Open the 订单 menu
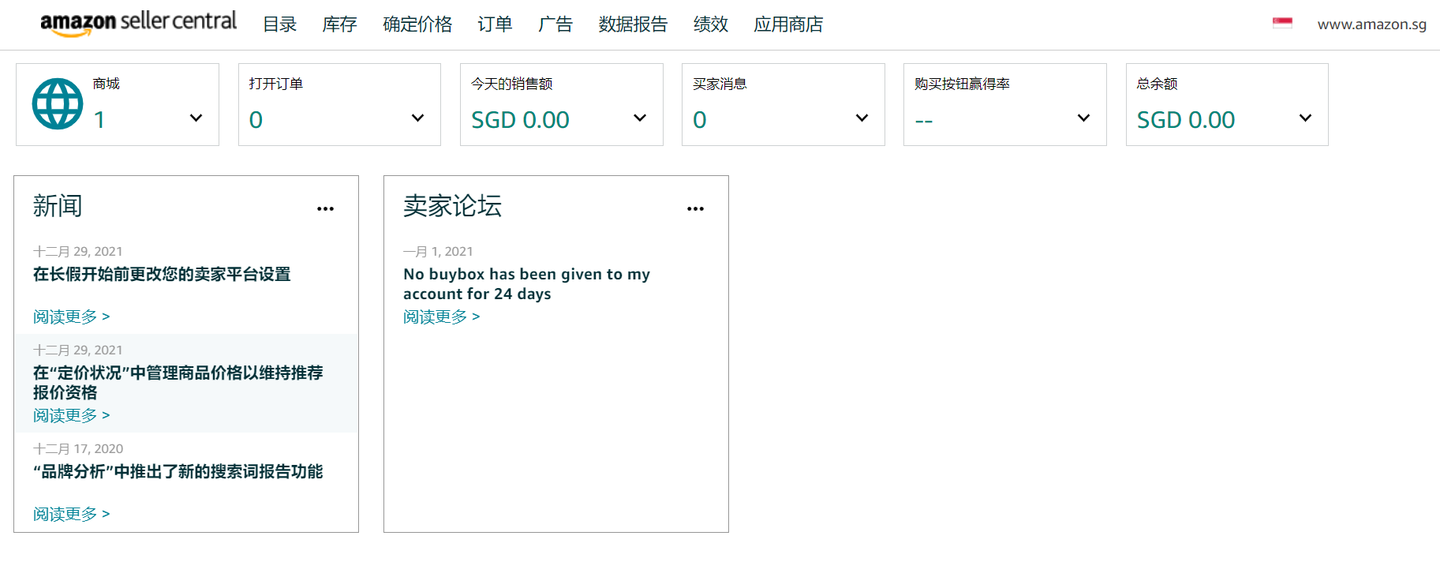 click(495, 24)
